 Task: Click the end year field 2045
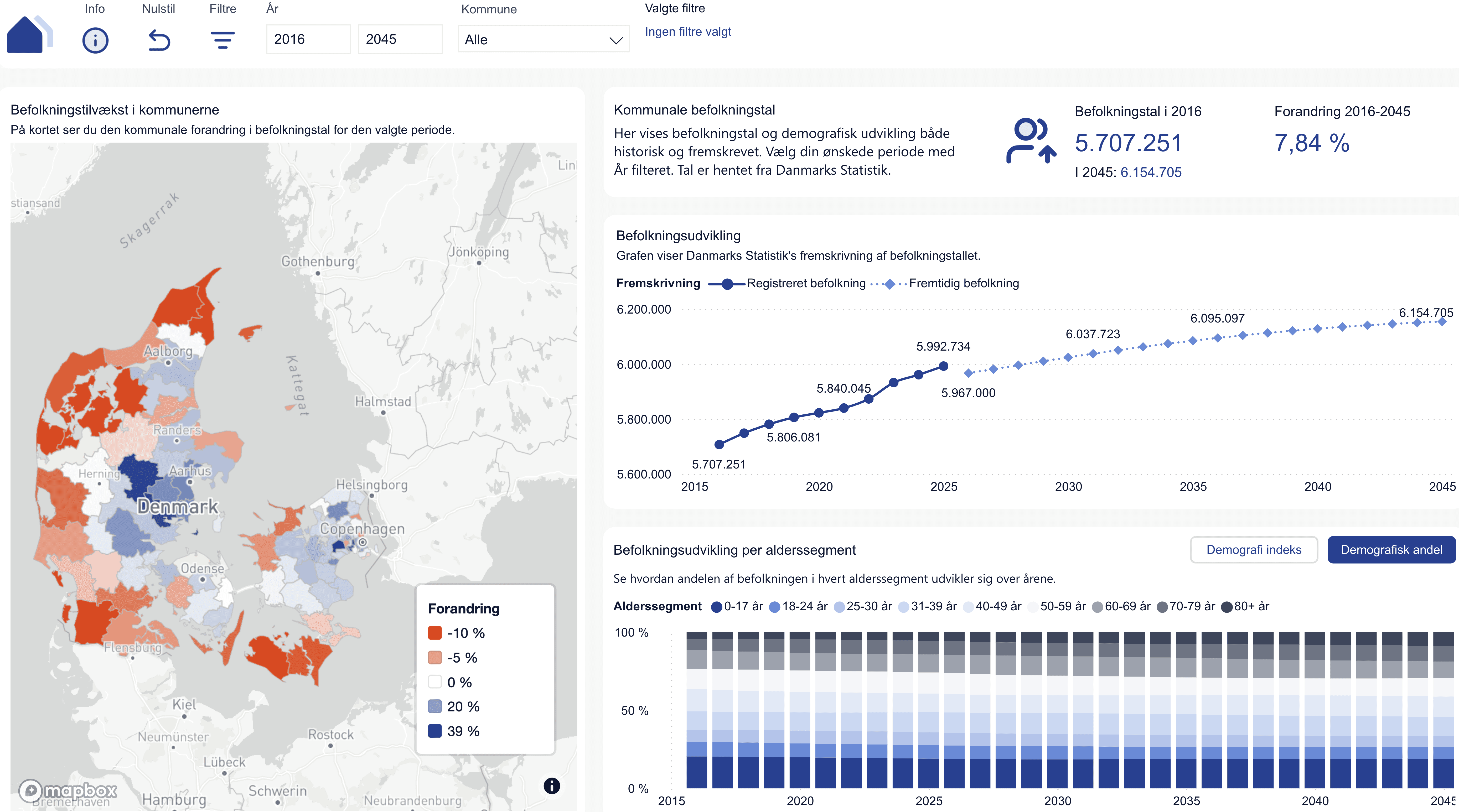(x=400, y=39)
